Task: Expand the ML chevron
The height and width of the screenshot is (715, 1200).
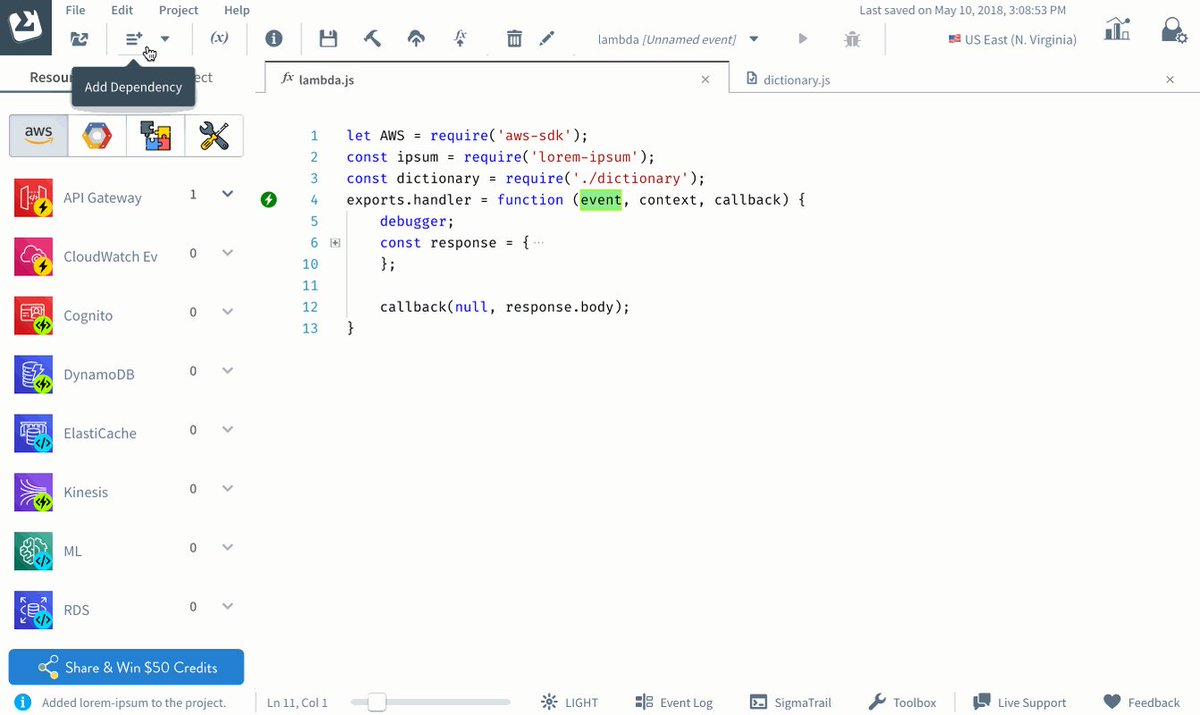Action: pos(227,548)
